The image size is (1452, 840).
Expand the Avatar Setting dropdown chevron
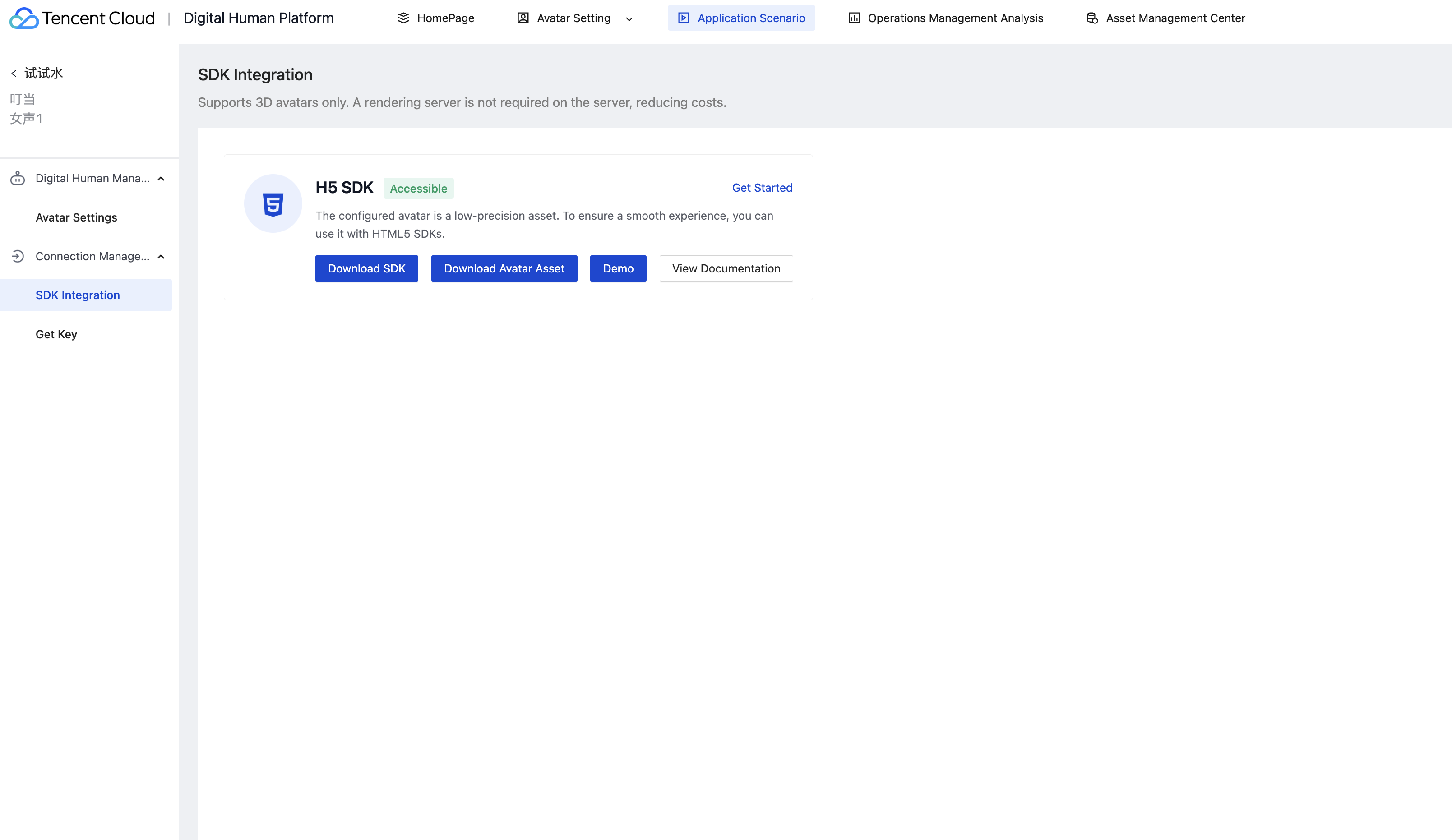pyautogui.click(x=629, y=19)
